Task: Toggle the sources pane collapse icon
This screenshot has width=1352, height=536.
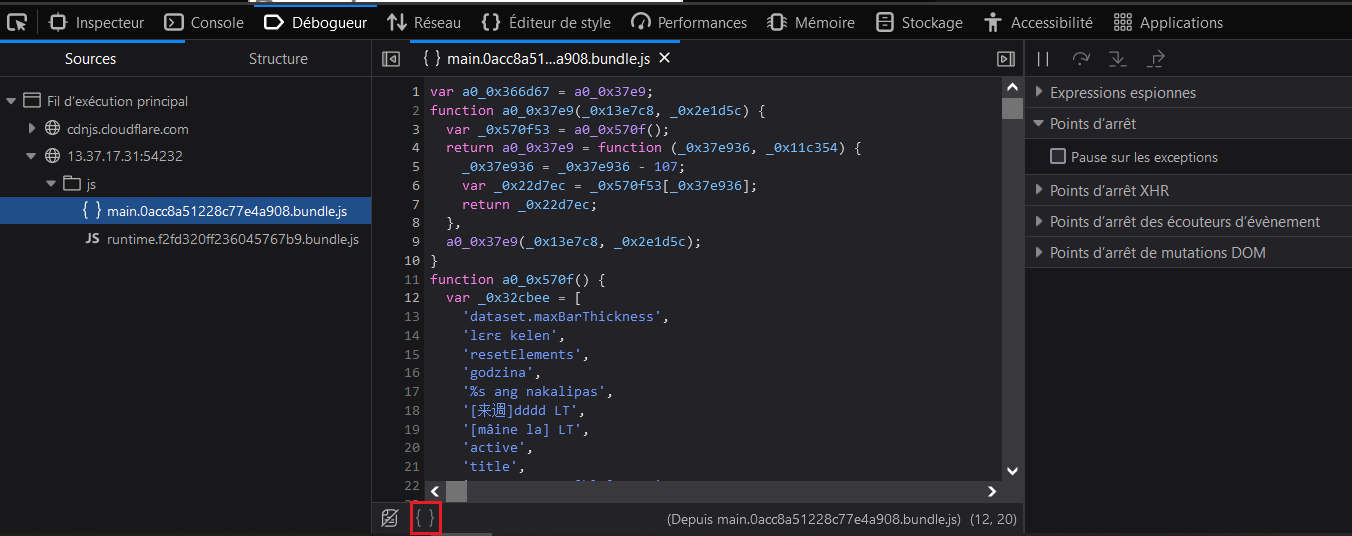Action: [x=391, y=59]
